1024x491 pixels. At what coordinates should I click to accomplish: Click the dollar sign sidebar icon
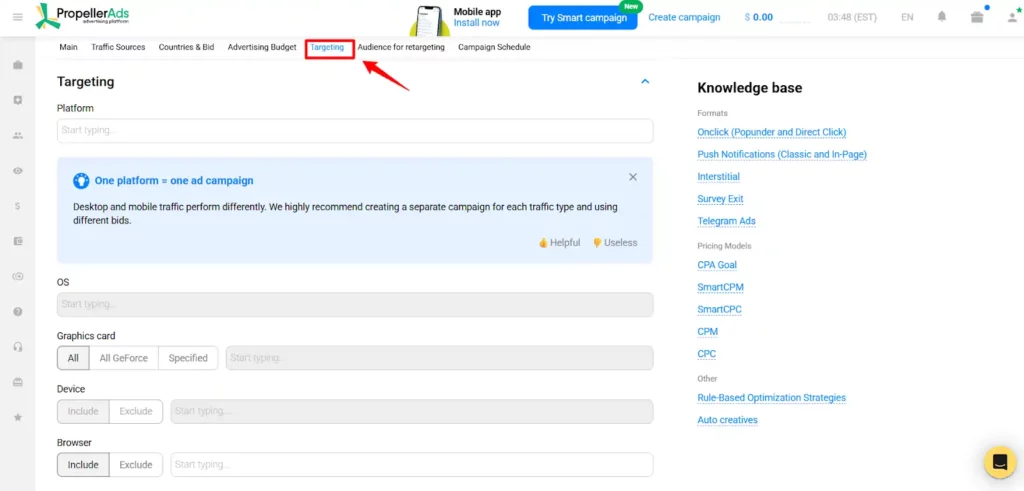tap(17, 206)
